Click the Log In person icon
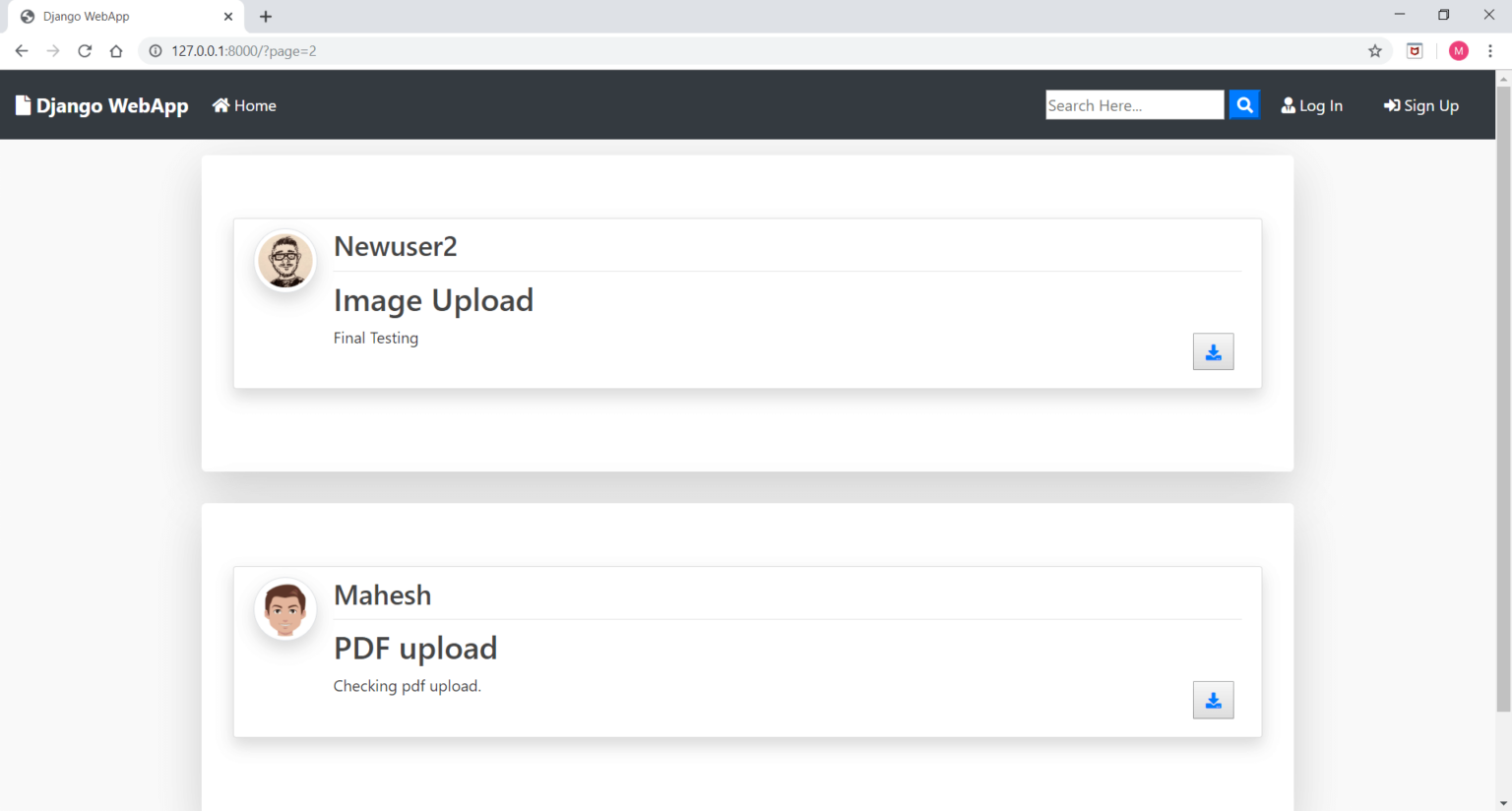This screenshot has width=1512, height=811. point(1288,104)
